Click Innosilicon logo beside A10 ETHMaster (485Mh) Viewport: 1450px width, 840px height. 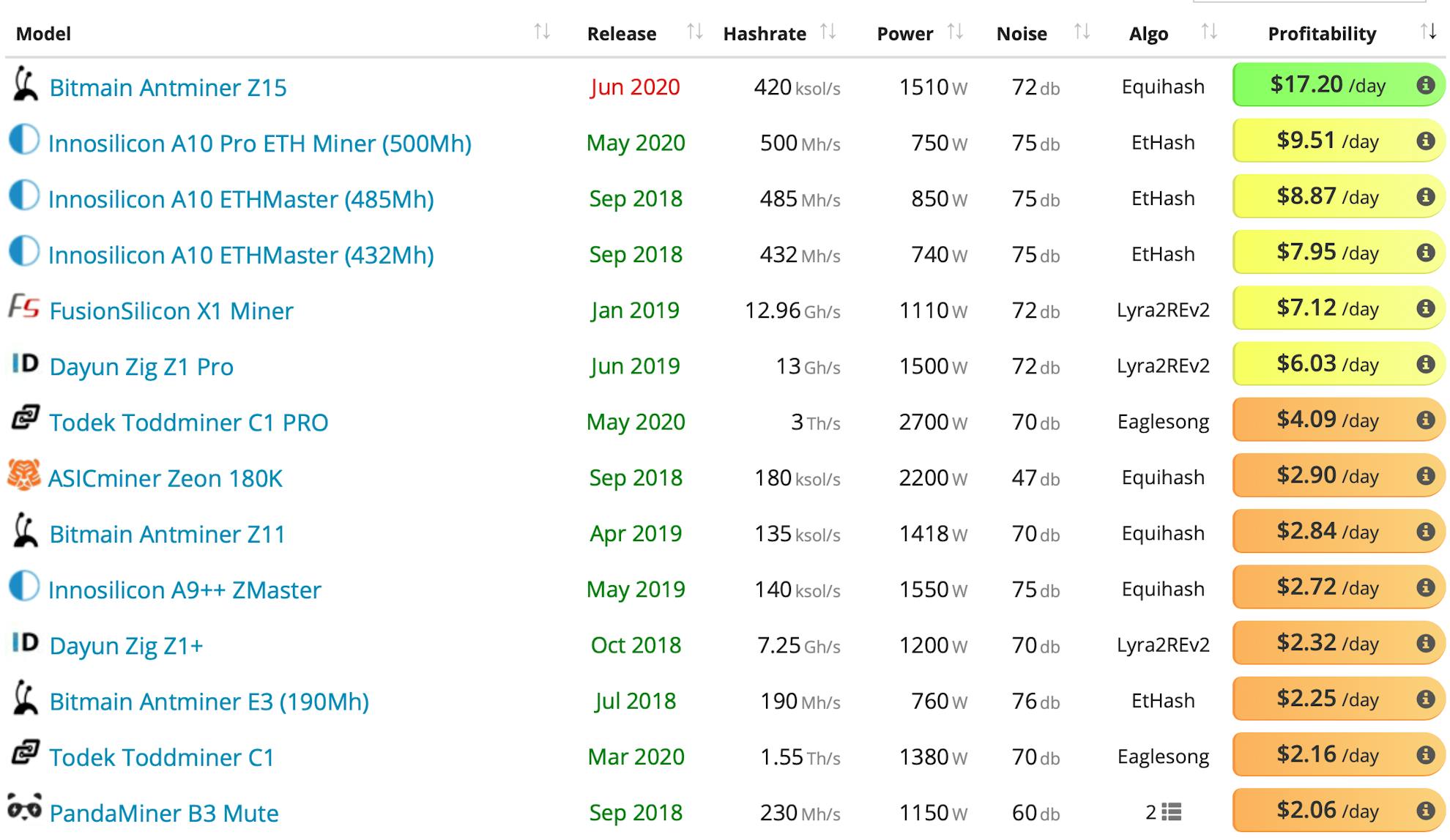[24, 196]
